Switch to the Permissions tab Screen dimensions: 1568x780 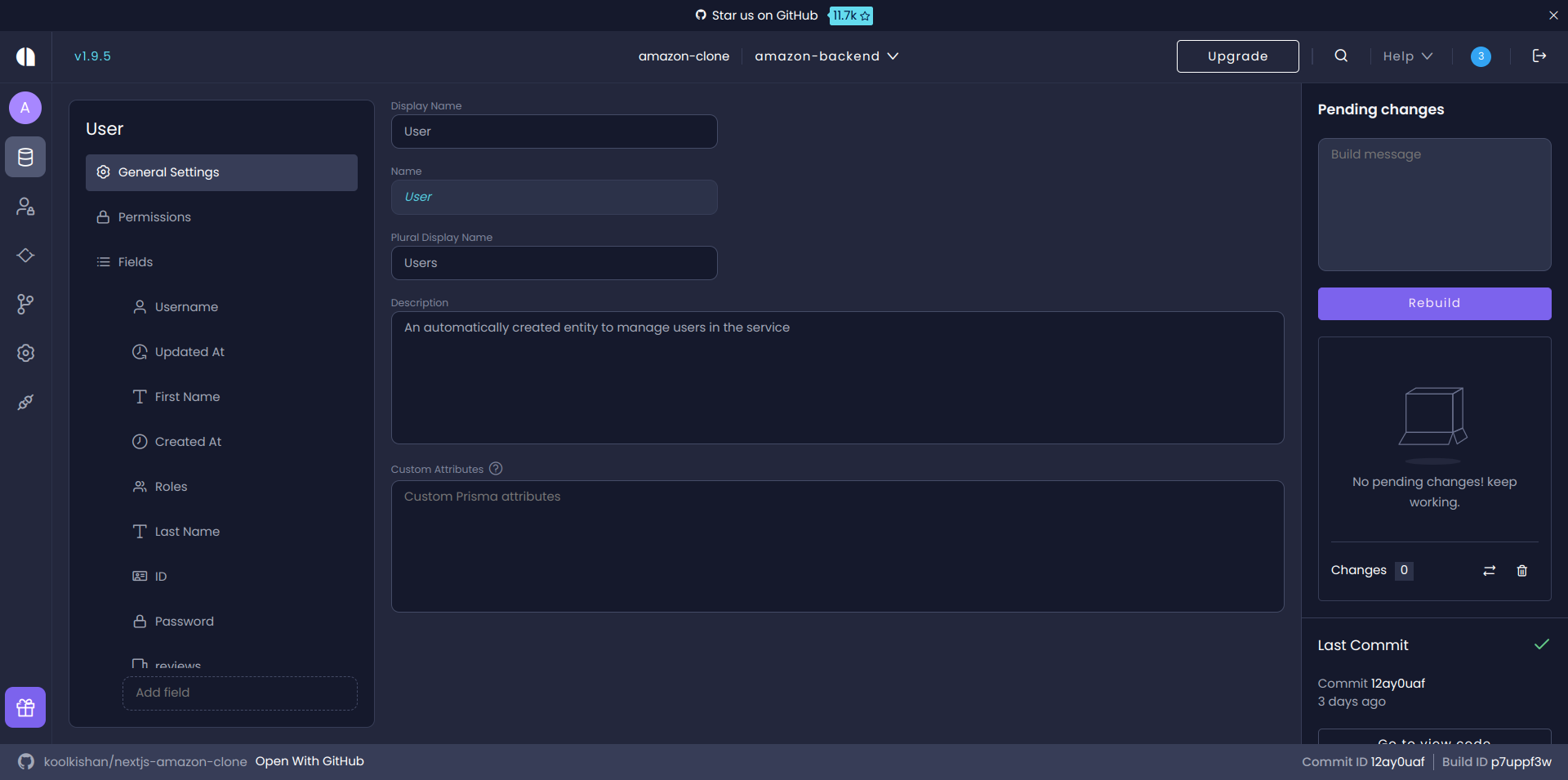click(x=153, y=216)
